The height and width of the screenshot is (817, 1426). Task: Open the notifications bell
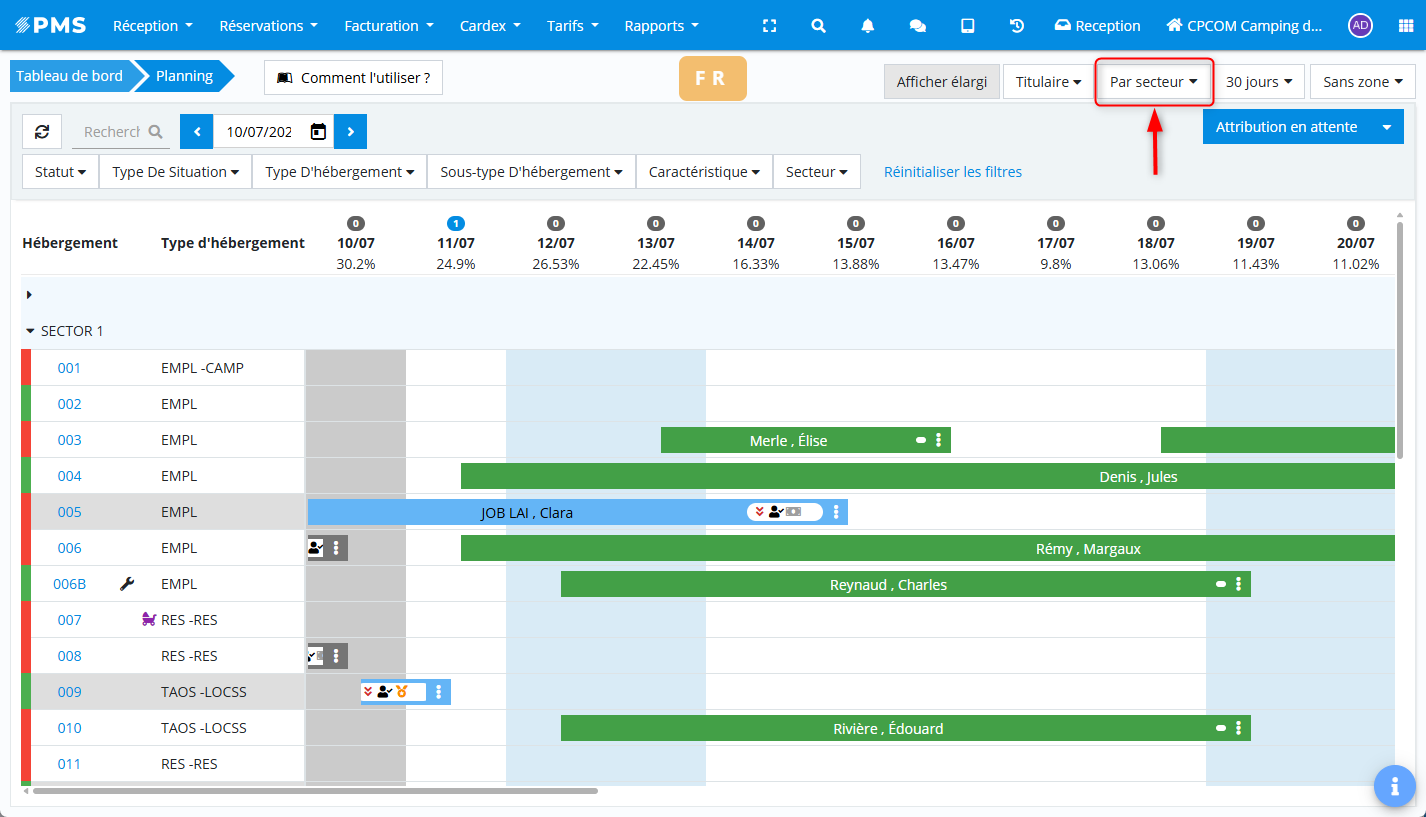[x=868, y=26]
